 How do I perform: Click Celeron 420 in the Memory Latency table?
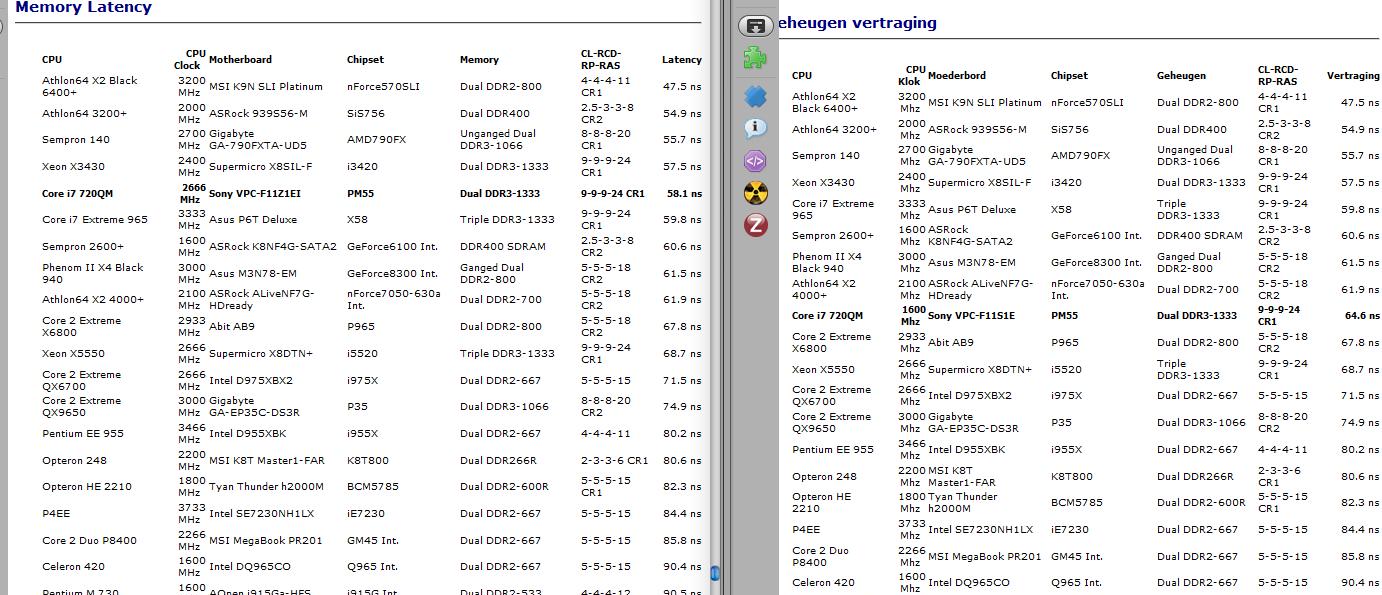tap(73, 567)
